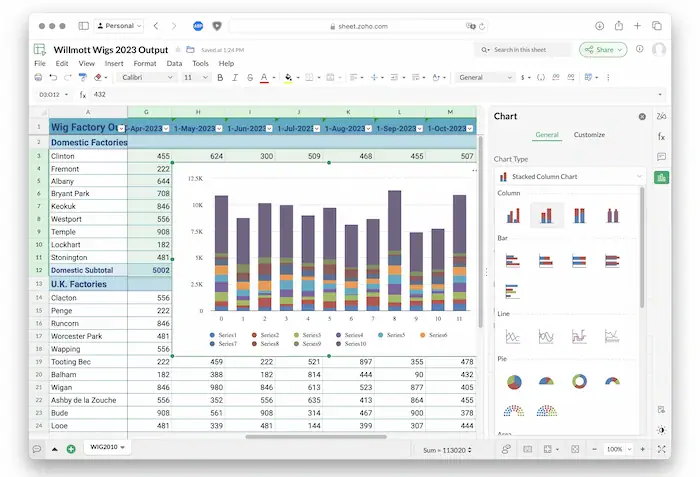Open the File menu
Viewport: 700px width, 477px height.
pyautogui.click(x=40, y=63)
